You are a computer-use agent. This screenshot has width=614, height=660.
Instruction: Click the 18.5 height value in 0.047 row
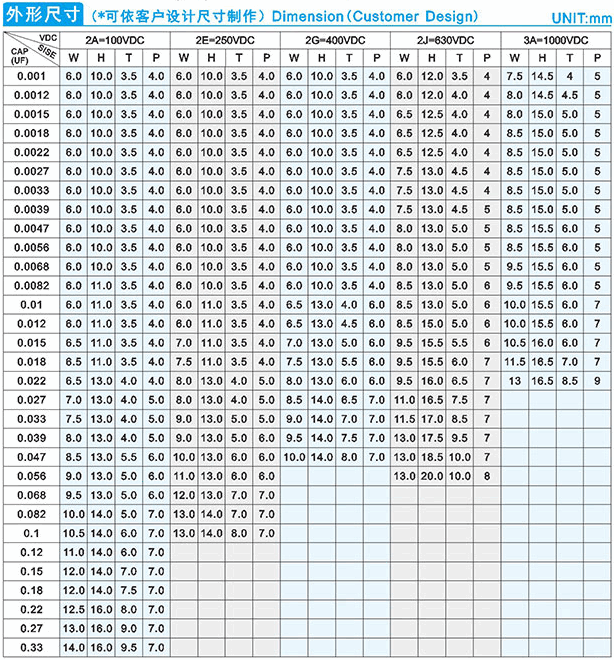pos(432,457)
